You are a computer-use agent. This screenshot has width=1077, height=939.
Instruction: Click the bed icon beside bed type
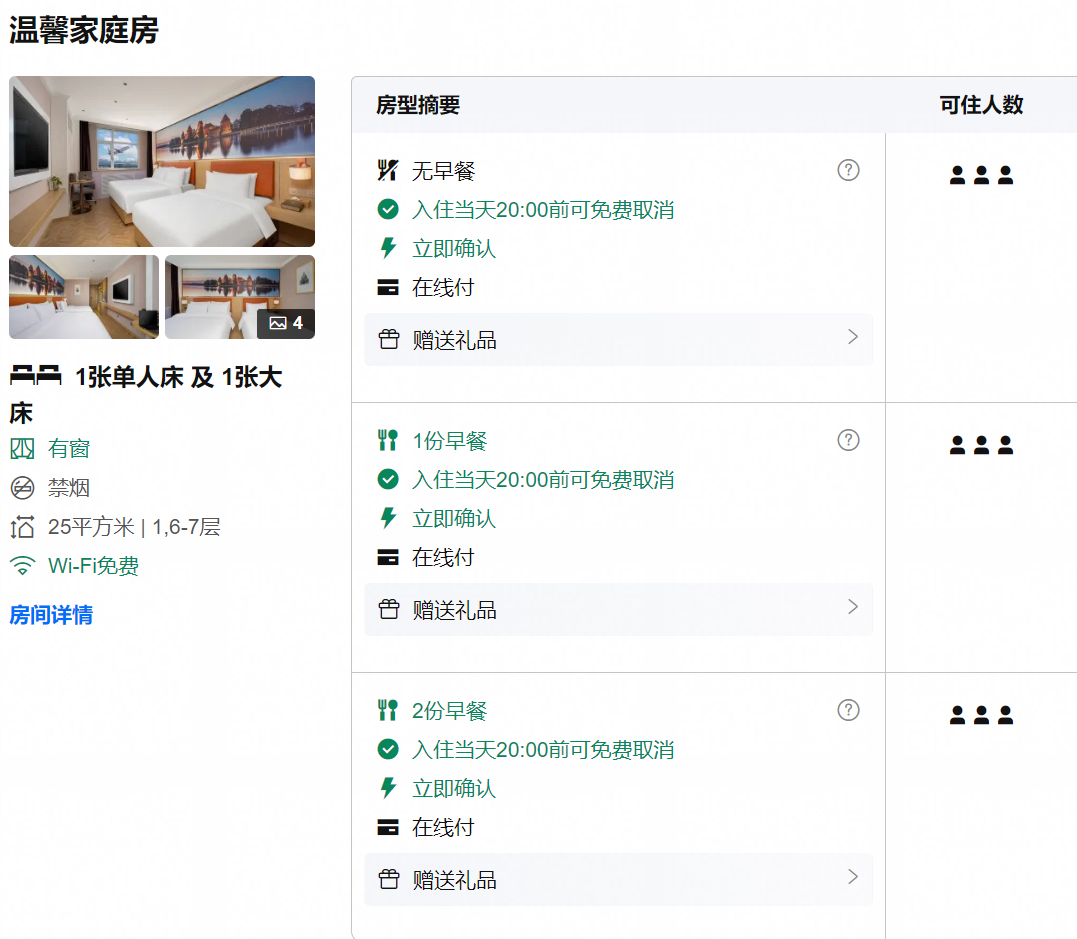pos(36,376)
